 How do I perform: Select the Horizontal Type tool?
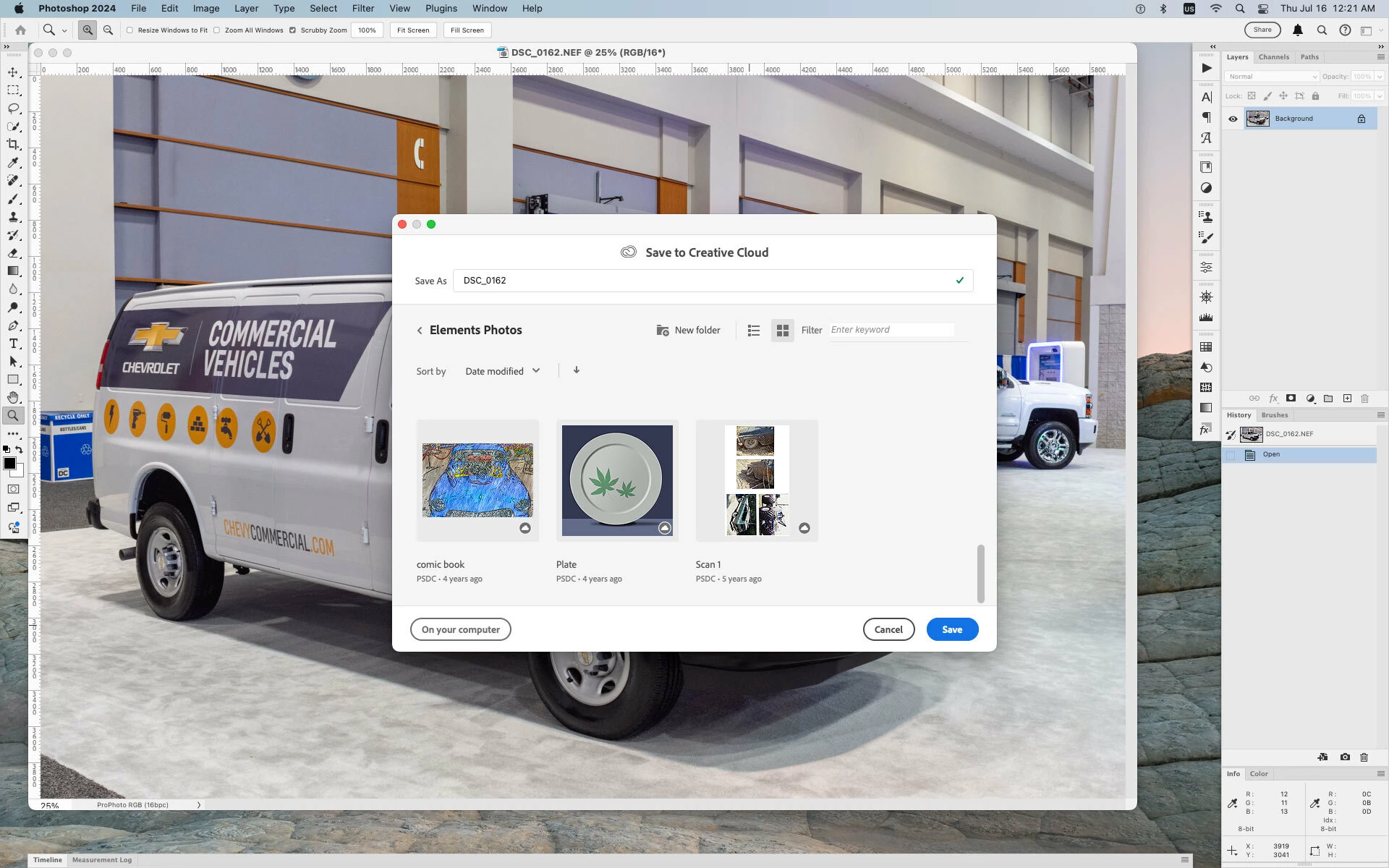13,344
